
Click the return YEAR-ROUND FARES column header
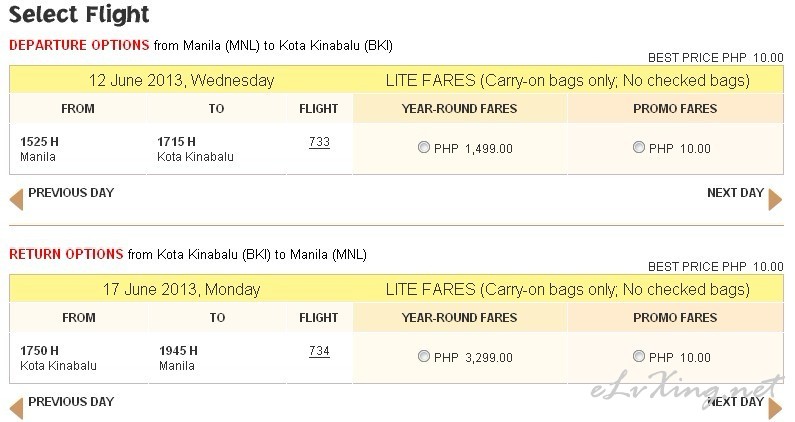point(459,318)
